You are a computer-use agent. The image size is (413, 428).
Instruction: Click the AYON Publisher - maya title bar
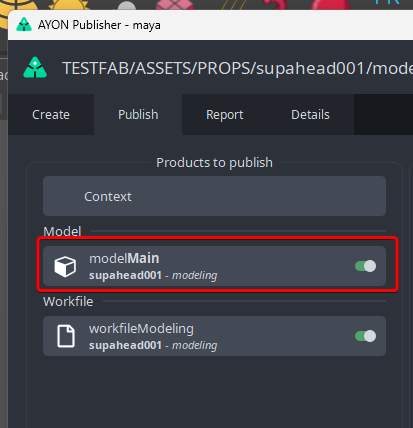point(210,25)
